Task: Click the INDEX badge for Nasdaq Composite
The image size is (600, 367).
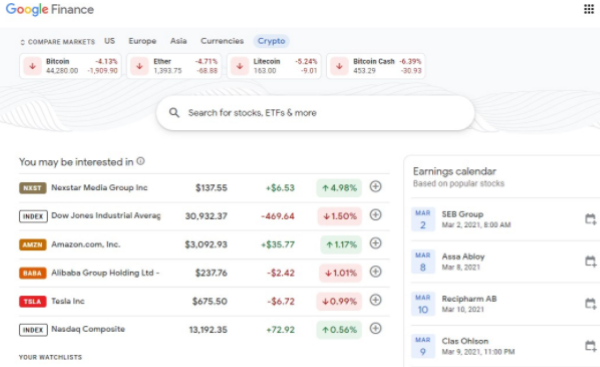Action: point(33,330)
